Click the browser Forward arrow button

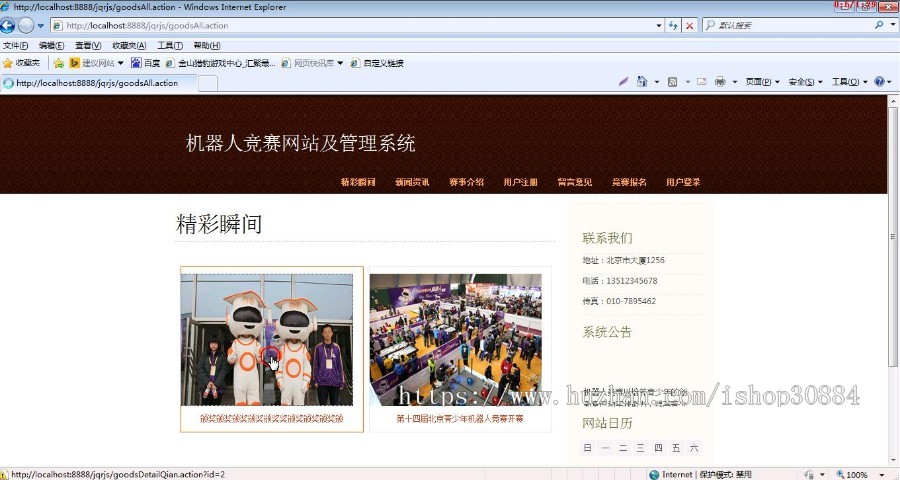click(x=26, y=25)
